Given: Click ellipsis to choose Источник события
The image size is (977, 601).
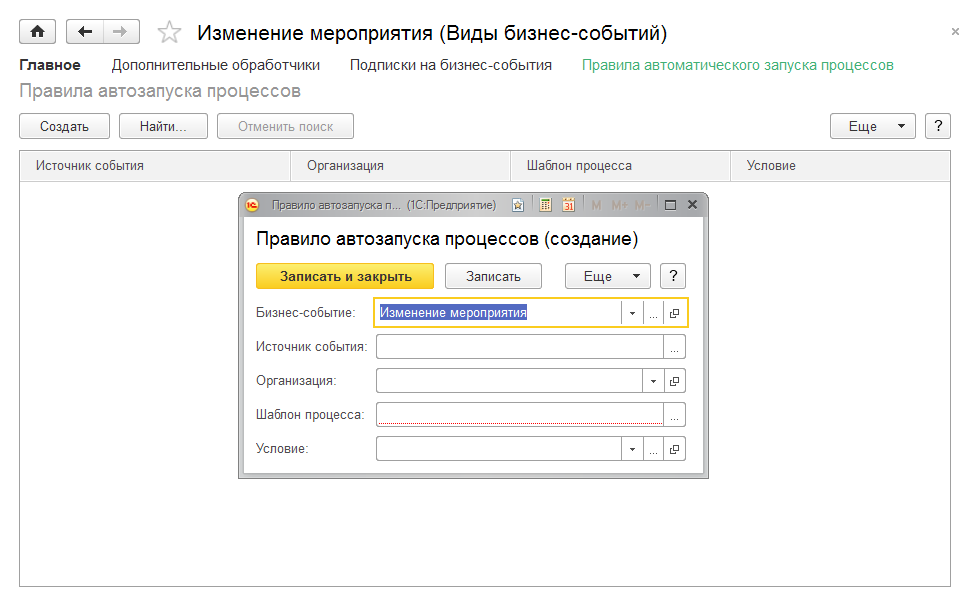Looking at the screenshot, I should [675, 347].
